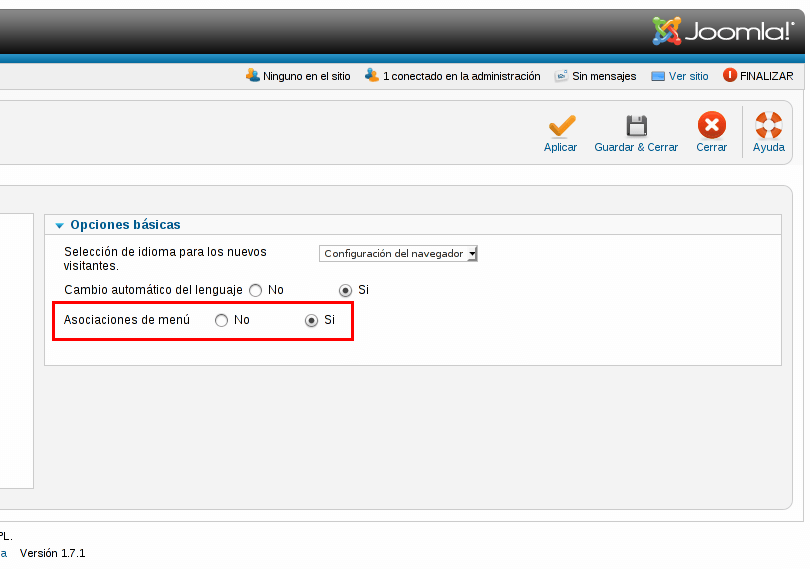This screenshot has height=569, width=810.
Task: Click the red Cerrar X icon
Action: tap(712, 125)
